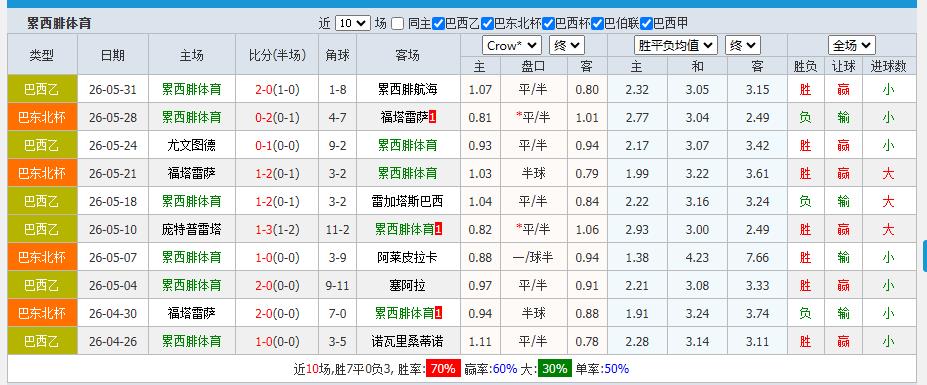This screenshot has height=385, width=927.
Task: Uncheck the 巴西乙 league filter
Action: (x=438, y=24)
